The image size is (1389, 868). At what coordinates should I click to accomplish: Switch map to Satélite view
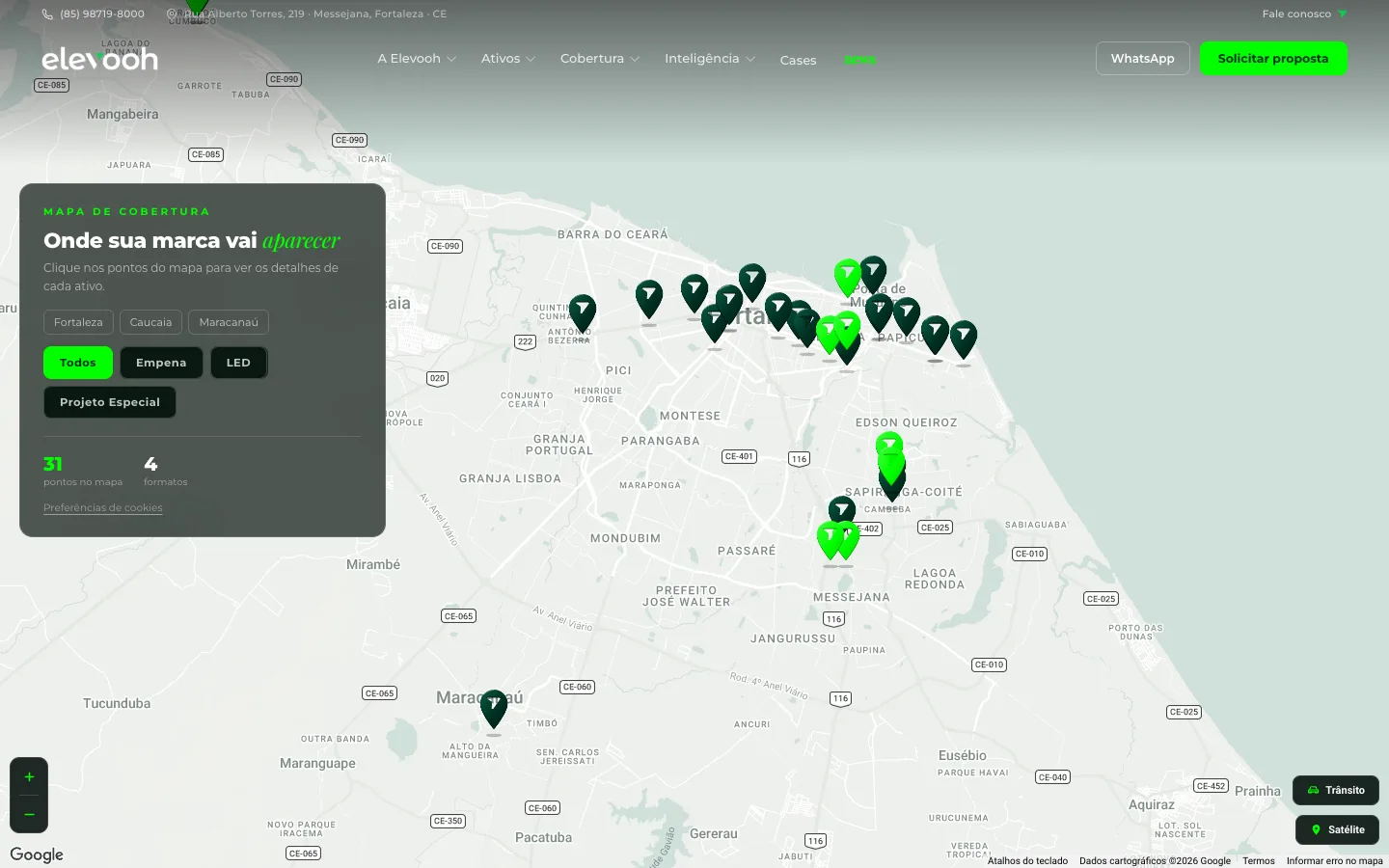pyautogui.click(x=1337, y=829)
